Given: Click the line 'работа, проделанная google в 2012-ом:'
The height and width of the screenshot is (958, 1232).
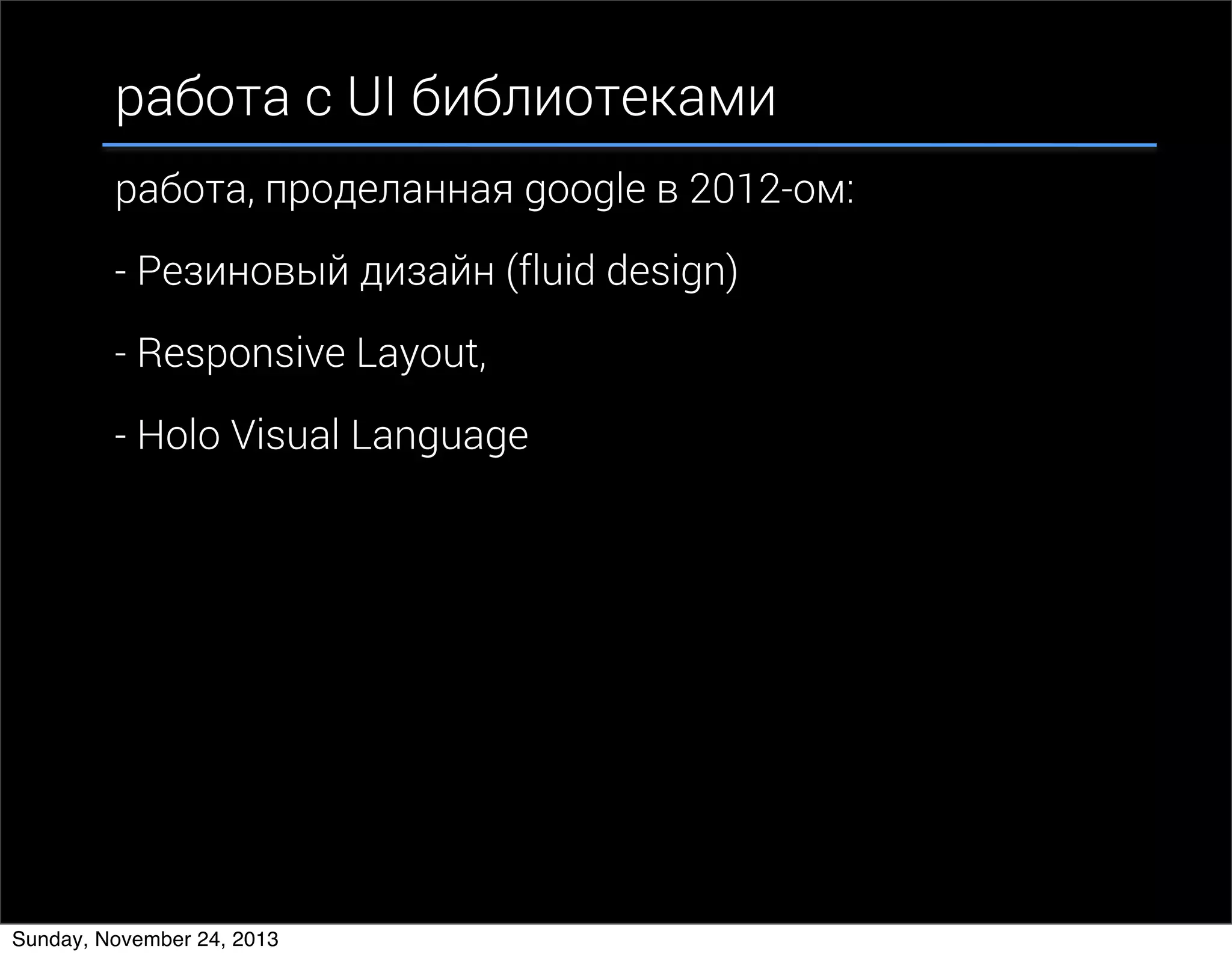Looking at the screenshot, I should [x=485, y=191].
